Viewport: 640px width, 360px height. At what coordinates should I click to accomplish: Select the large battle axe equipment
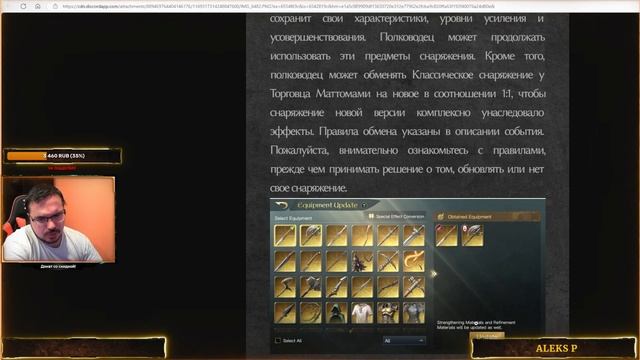[x=311, y=235]
